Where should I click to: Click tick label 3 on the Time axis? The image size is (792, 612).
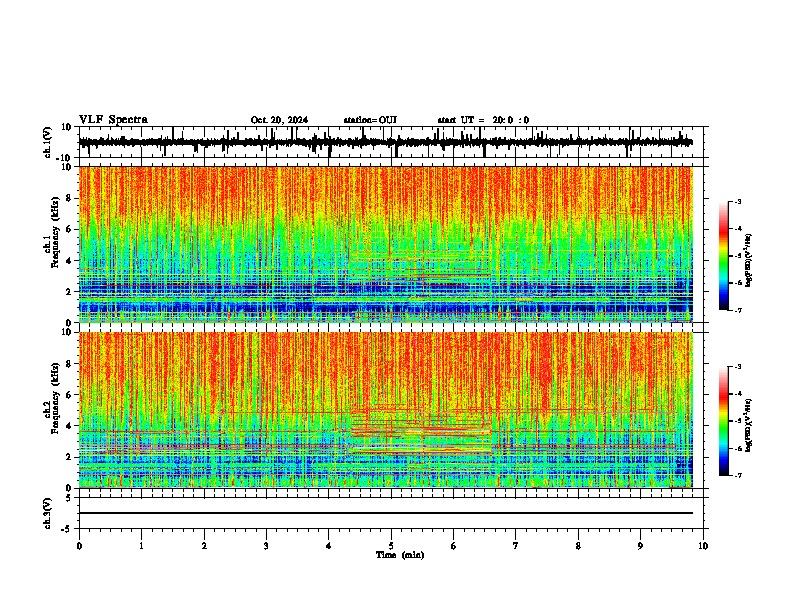point(266,546)
